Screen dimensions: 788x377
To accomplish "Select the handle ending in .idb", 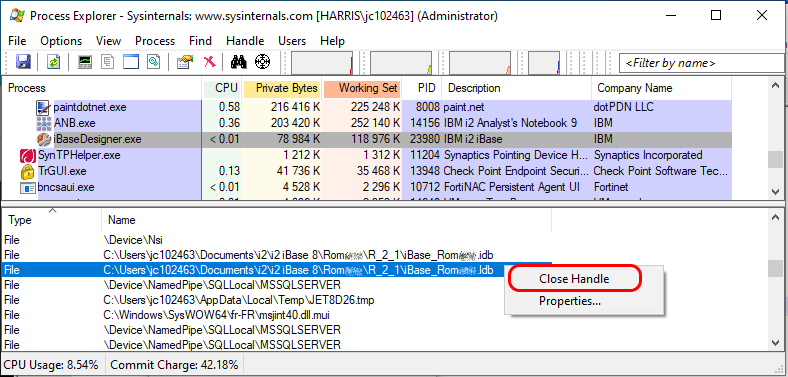I will [277, 255].
